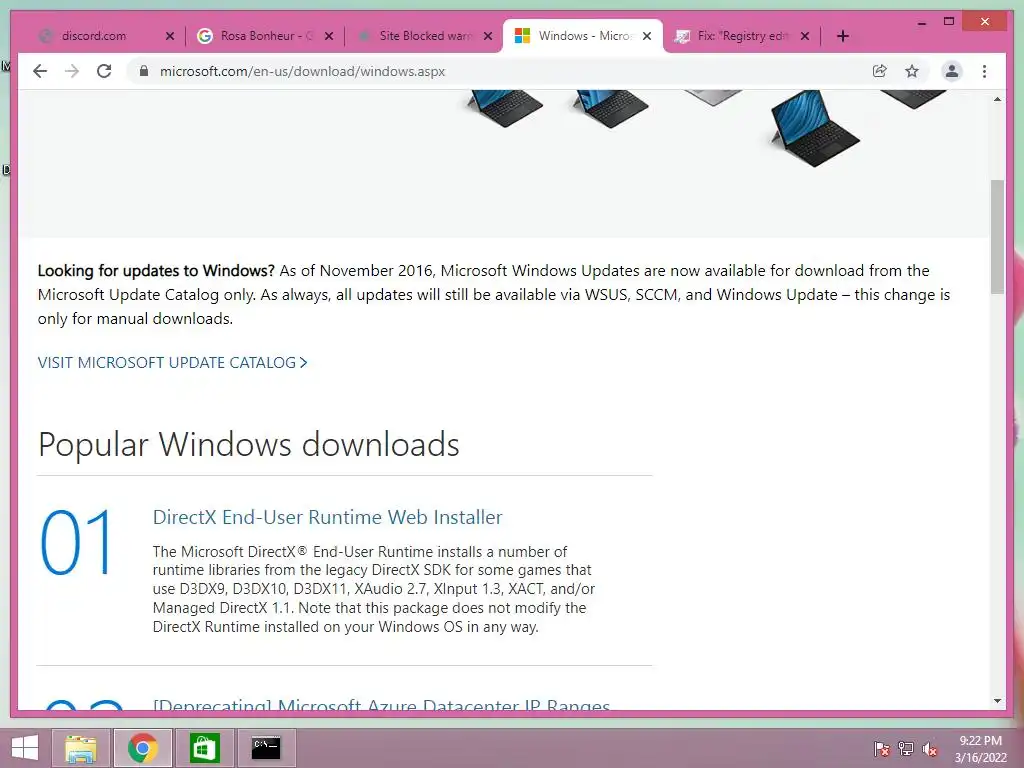This screenshot has height=768, width=1024.
Task: Open File Explorer from the taskbar
Action: (81, 748)
